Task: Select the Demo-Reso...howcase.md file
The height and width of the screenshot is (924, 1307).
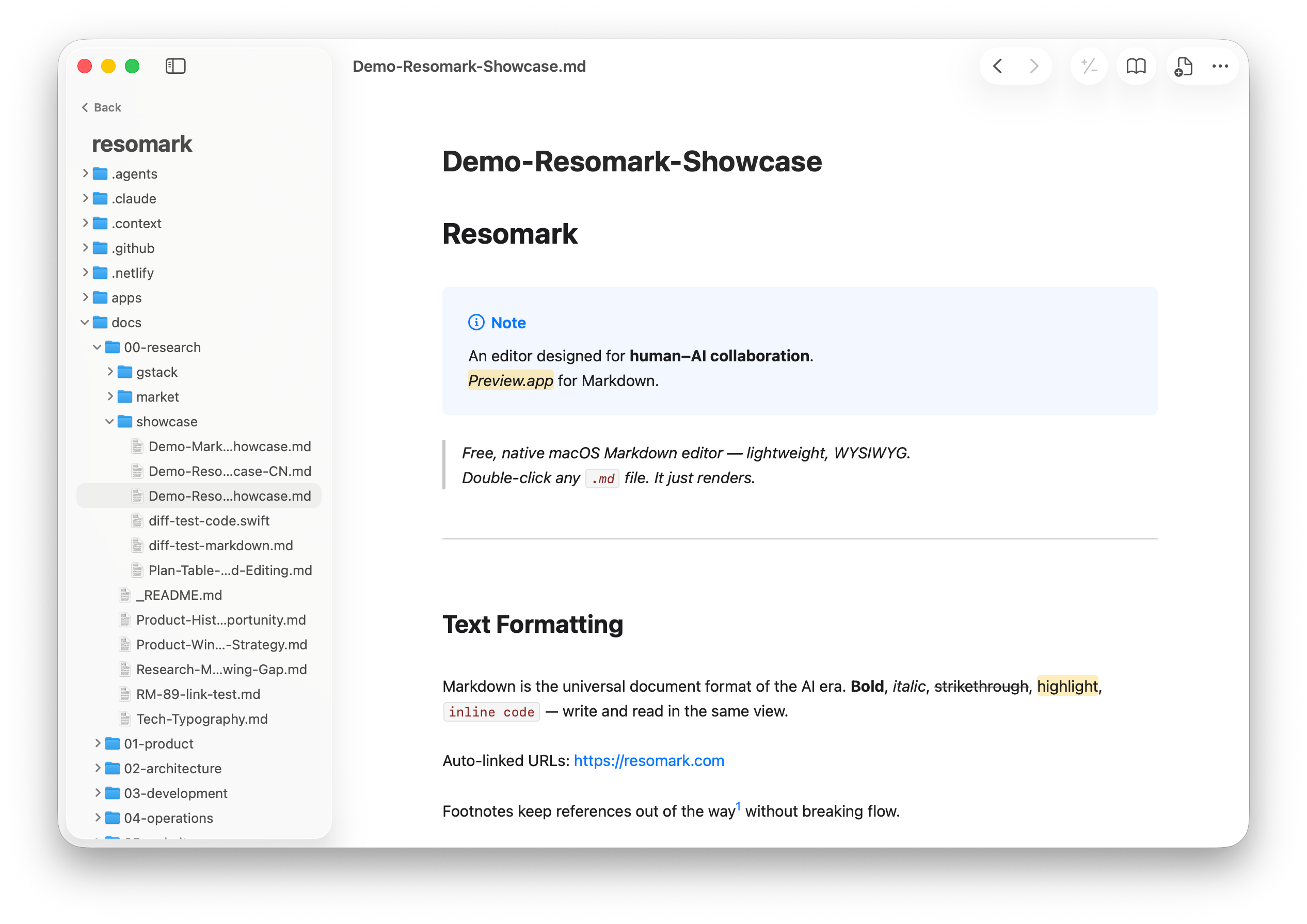Action: pos(199,496)
